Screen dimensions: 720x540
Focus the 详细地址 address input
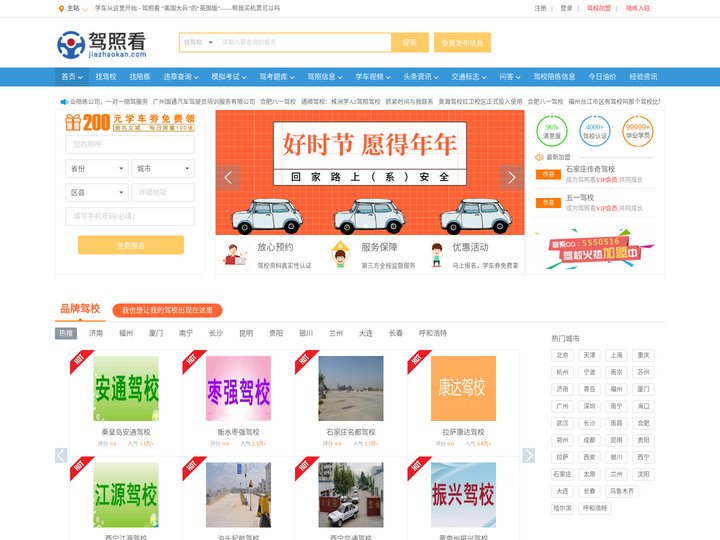point(163,192)
